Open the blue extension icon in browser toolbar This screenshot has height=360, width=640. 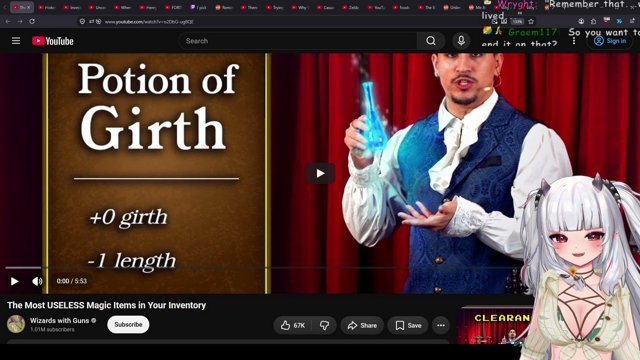coord(619,21)
